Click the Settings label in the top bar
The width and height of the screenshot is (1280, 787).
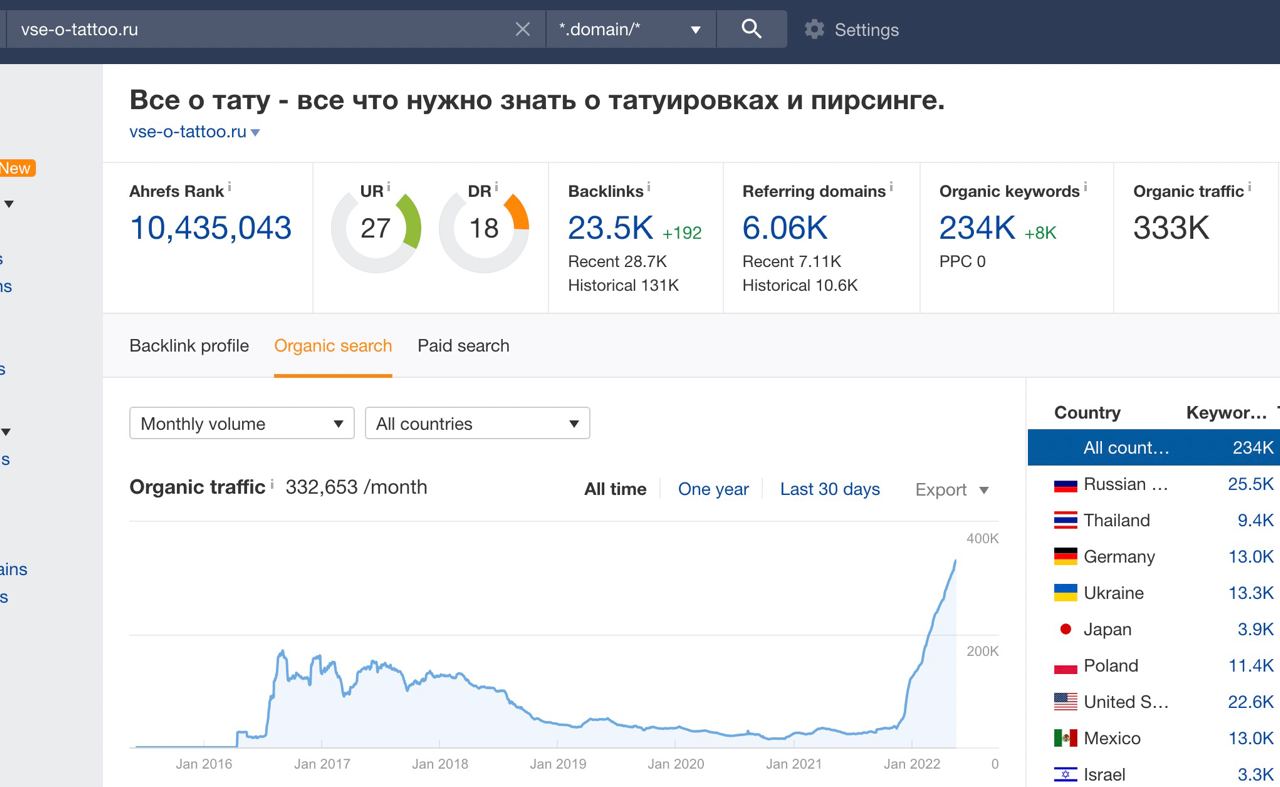tap(866, 30)
